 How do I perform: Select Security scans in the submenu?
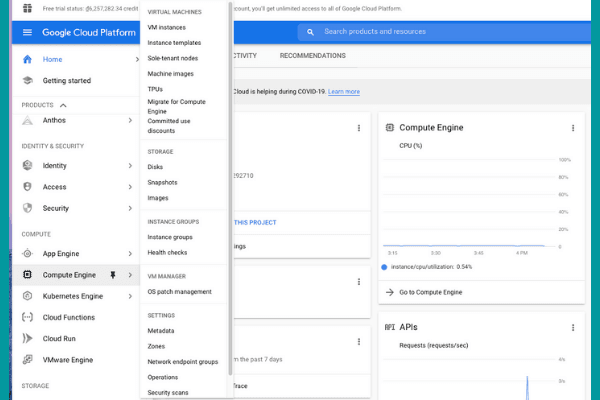[168, 393]
